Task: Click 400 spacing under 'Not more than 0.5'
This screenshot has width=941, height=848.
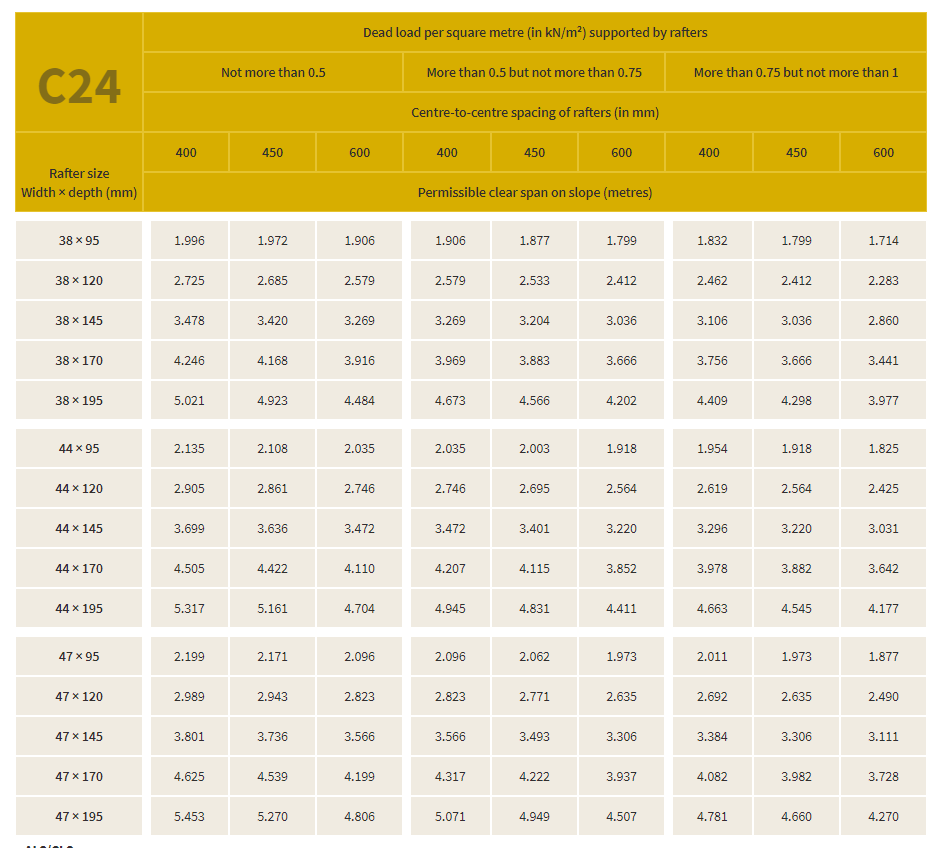Action: 186,152
